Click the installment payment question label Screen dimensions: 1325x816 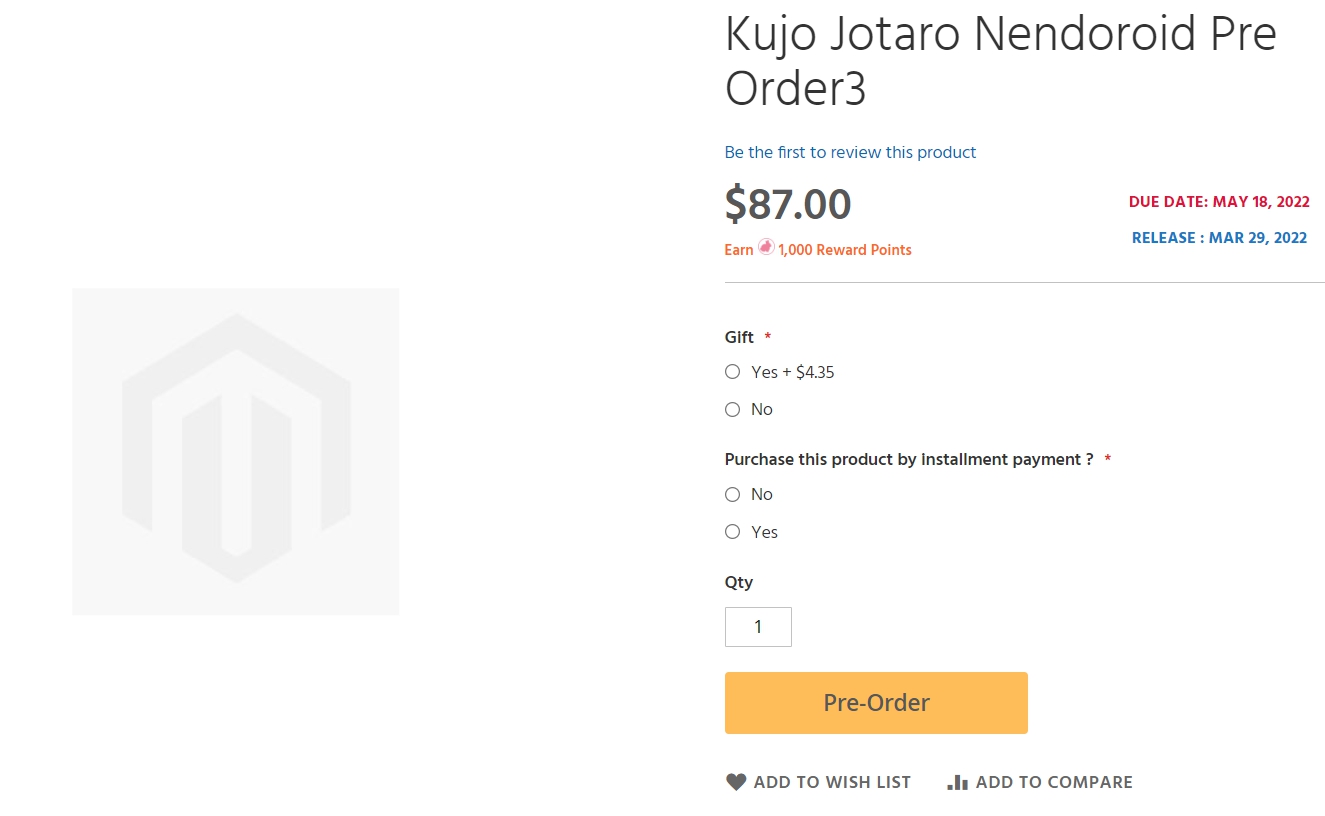pos(909,459)
